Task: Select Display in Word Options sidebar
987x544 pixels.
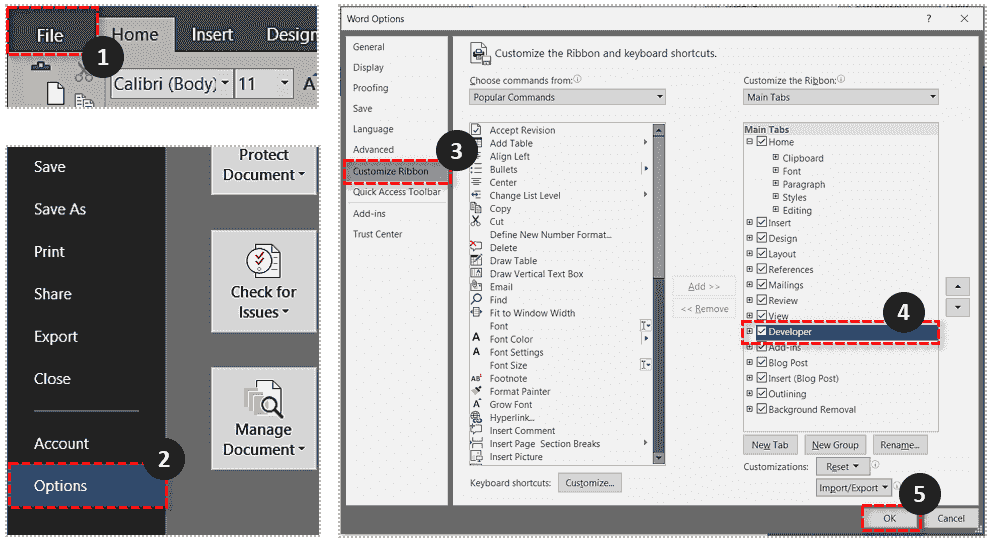Action: point(368,67)
